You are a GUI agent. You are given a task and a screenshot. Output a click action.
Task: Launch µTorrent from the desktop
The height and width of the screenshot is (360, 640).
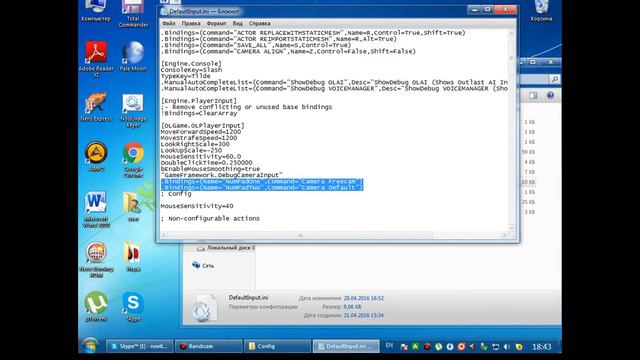click(96, 306)
